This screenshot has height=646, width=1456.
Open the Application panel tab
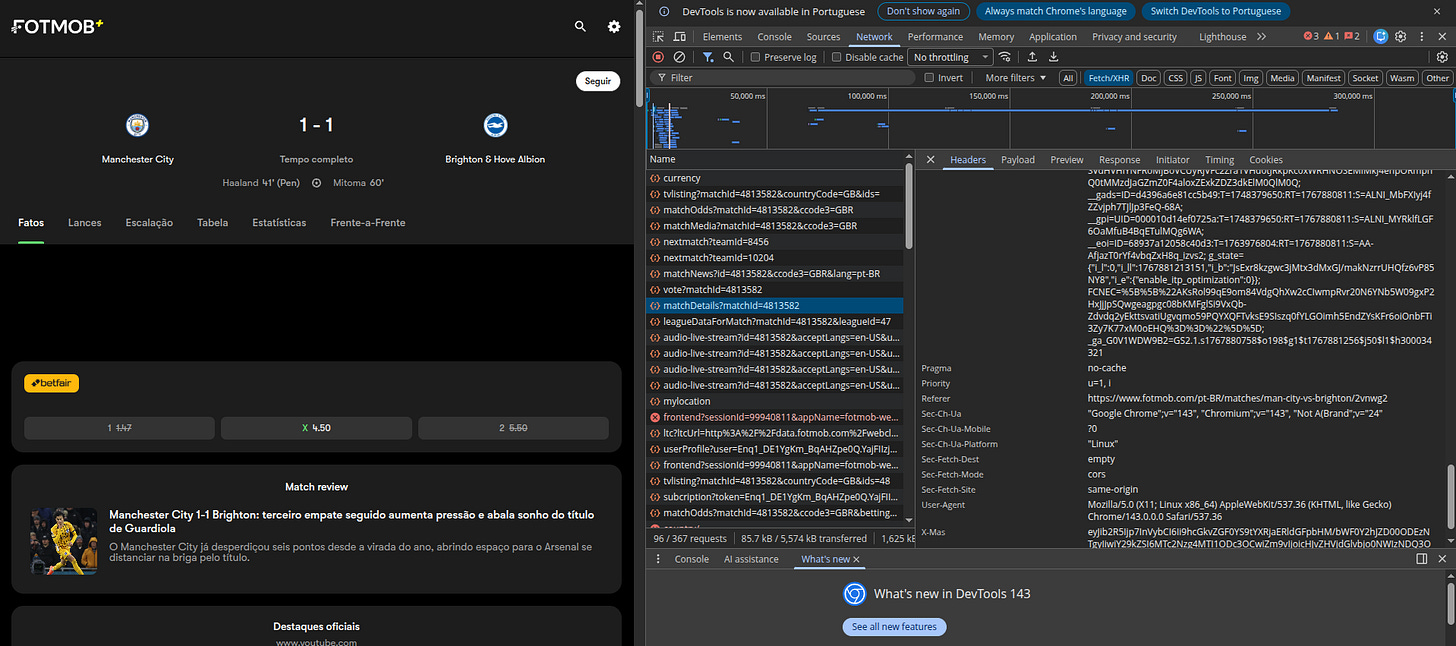[1053, 37]
